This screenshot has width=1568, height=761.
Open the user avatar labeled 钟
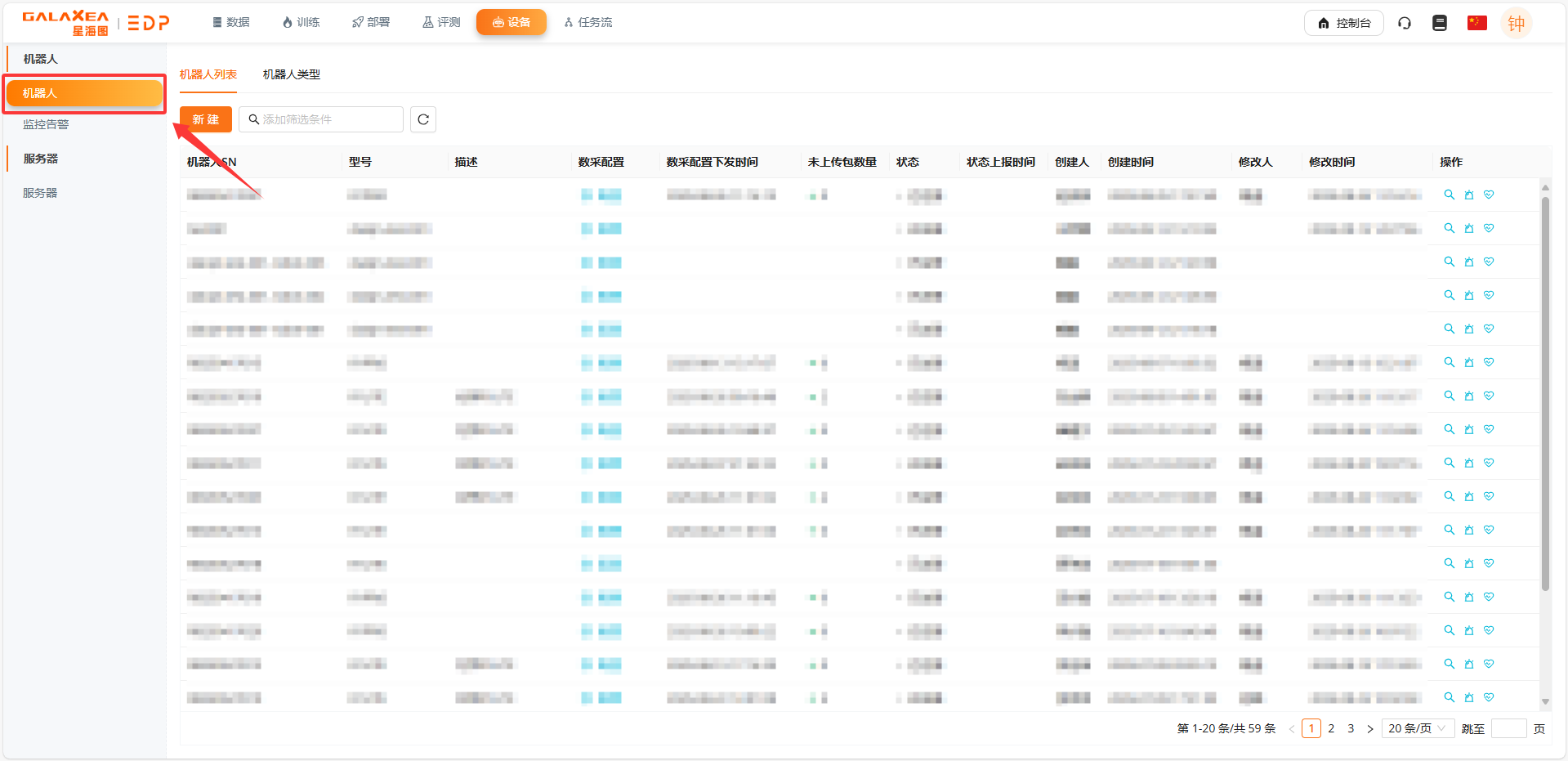1516,23
